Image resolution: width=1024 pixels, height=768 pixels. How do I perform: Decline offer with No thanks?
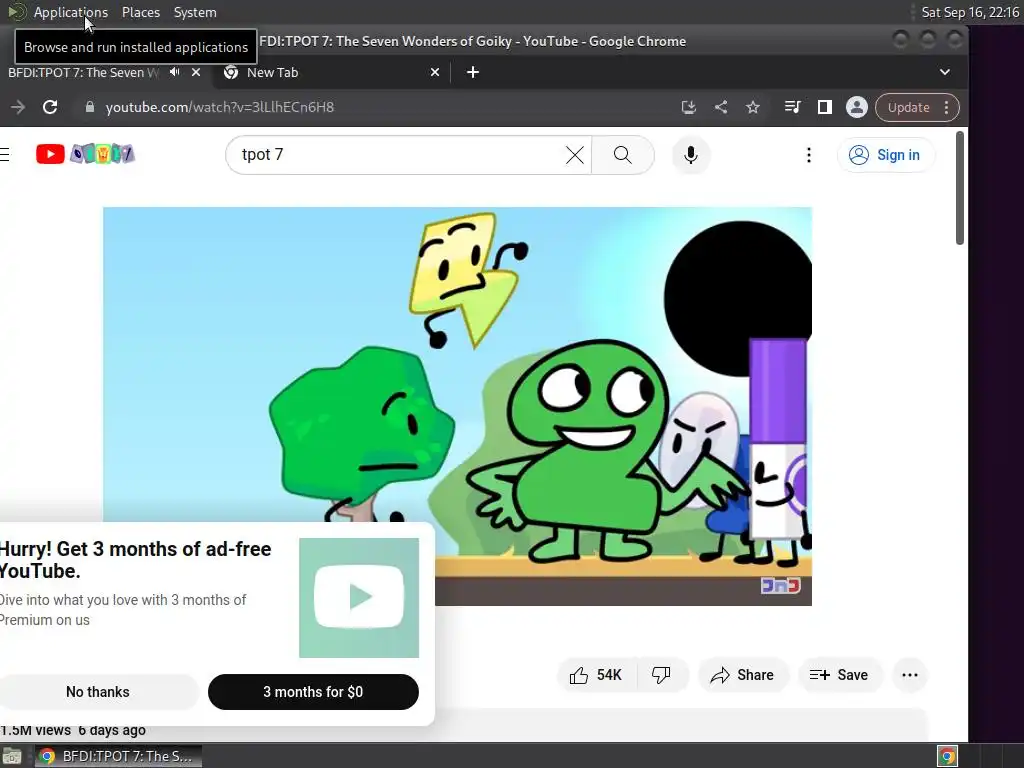point(98,692)
